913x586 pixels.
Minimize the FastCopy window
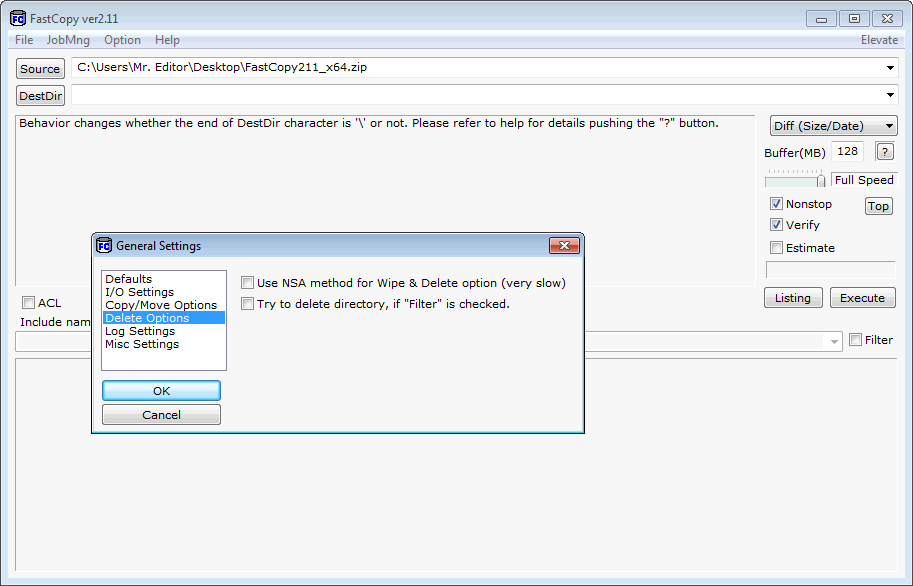[822, 19]
